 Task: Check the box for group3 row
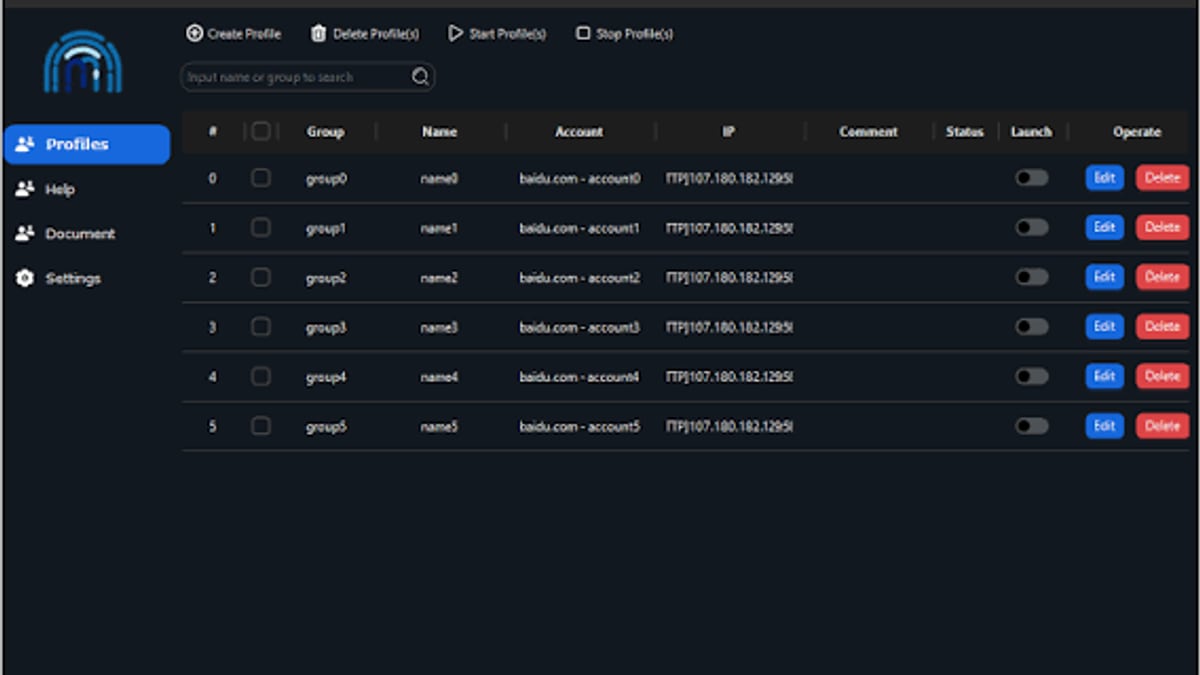click(x=261, y=327)
